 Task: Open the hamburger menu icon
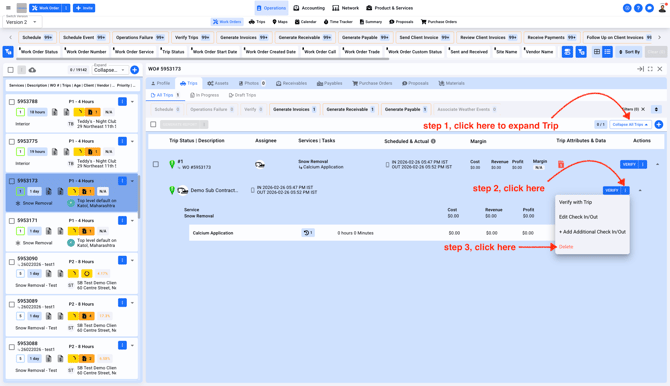tap(8, 8)
